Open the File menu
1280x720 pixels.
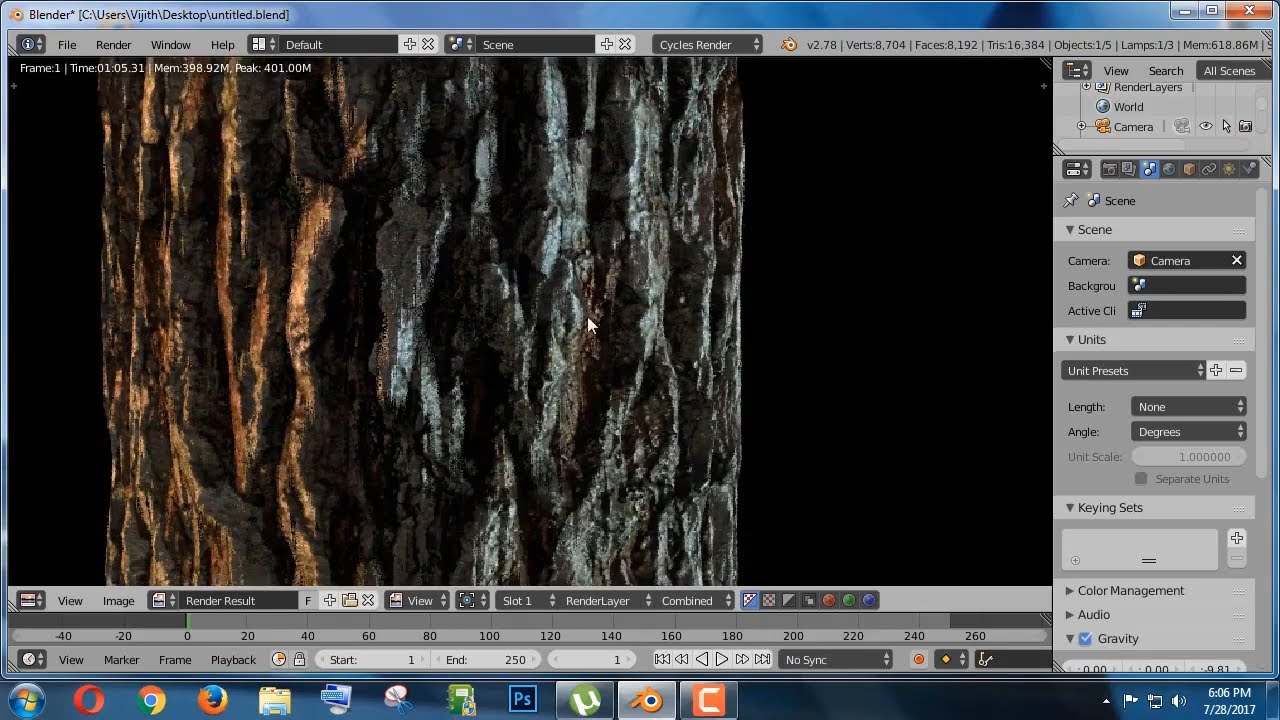tap(67, 44)
